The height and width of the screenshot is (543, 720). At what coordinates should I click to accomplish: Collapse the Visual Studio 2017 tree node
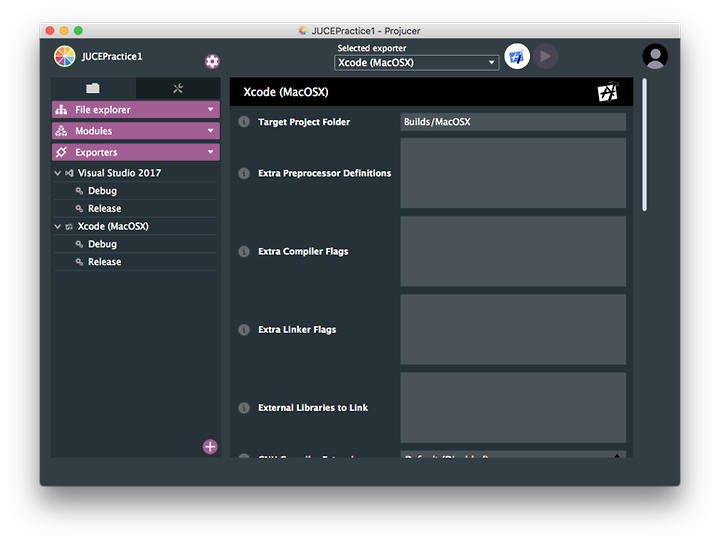click(x=57, y=173)
